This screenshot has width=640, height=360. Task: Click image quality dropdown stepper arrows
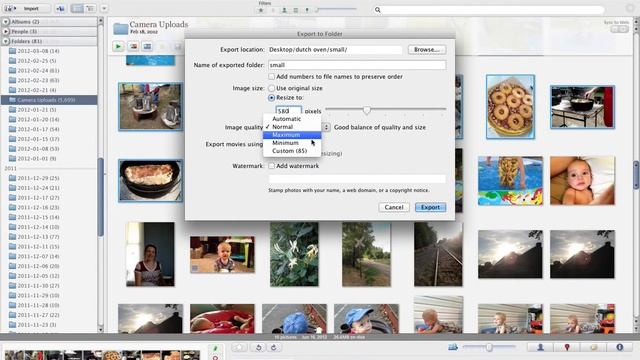[326, 127]
